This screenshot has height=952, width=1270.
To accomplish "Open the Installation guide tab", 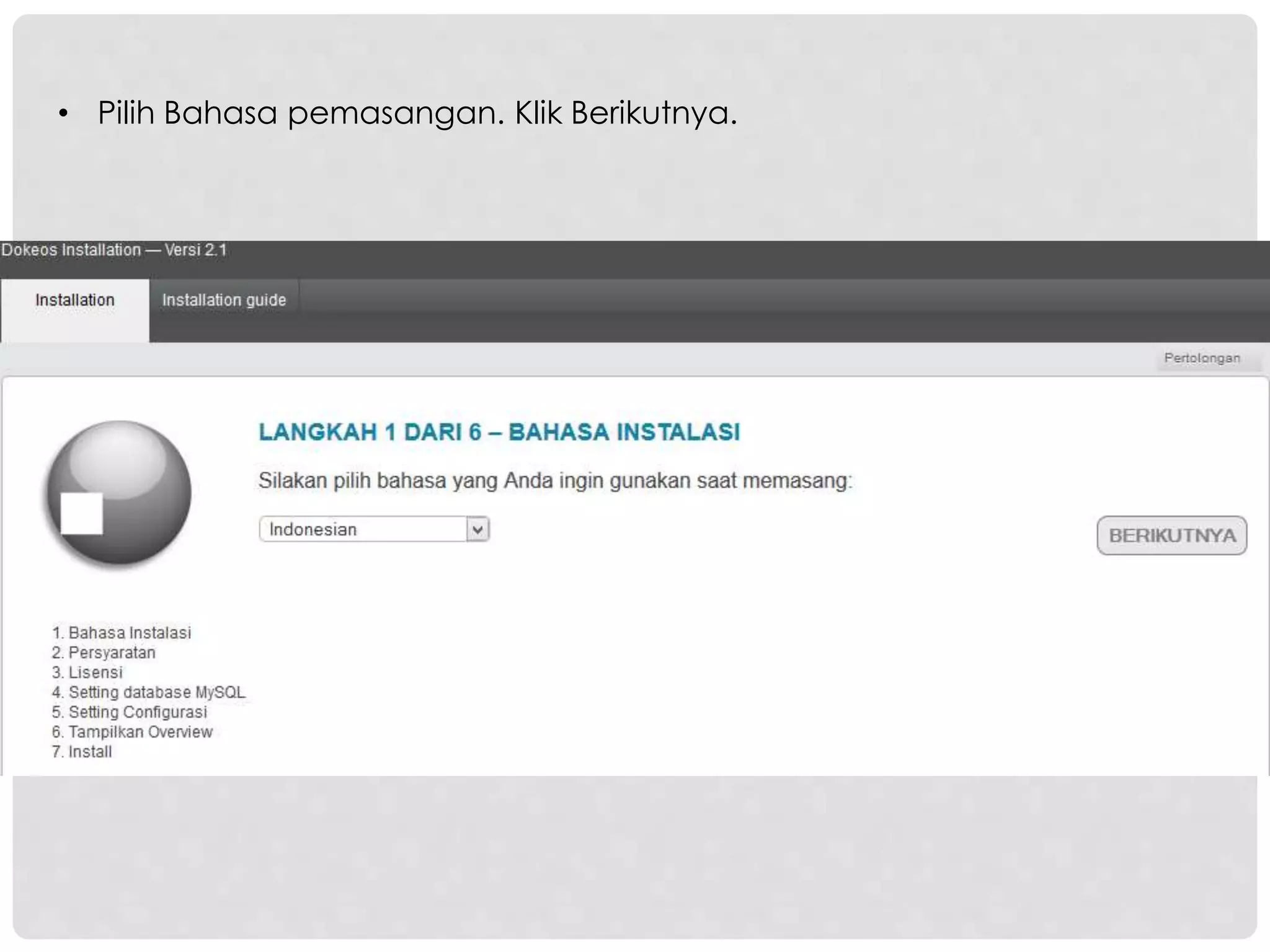I will 224,301.
